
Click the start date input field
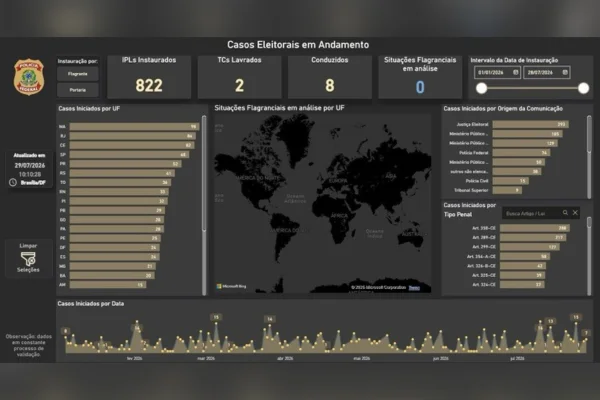(497, 72)
